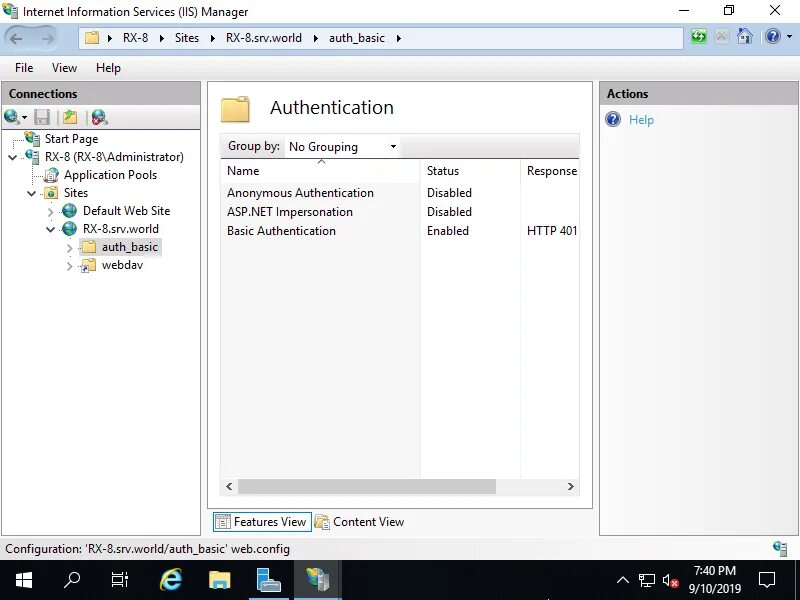Select the RX-8.srv.world site node

pyautogui.click(x=120, y=229)
